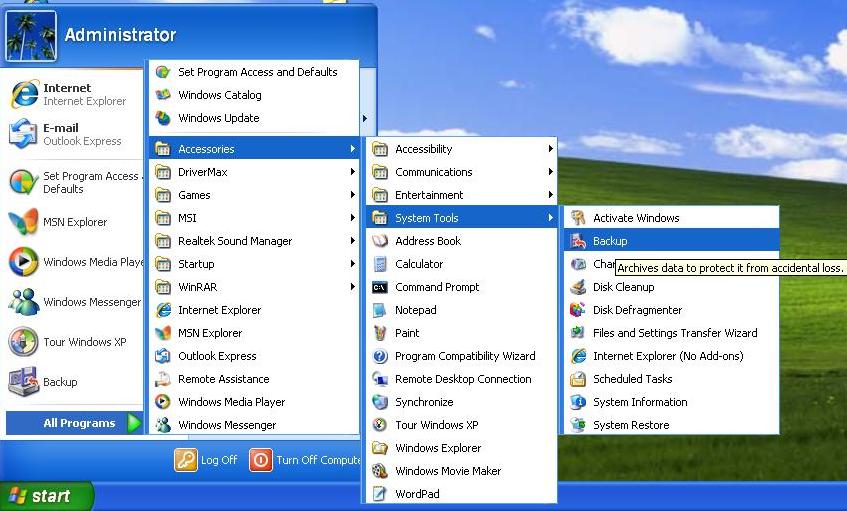
Task: Open Internet Explorer from pinned Start list
Action: tap(73, 94)
